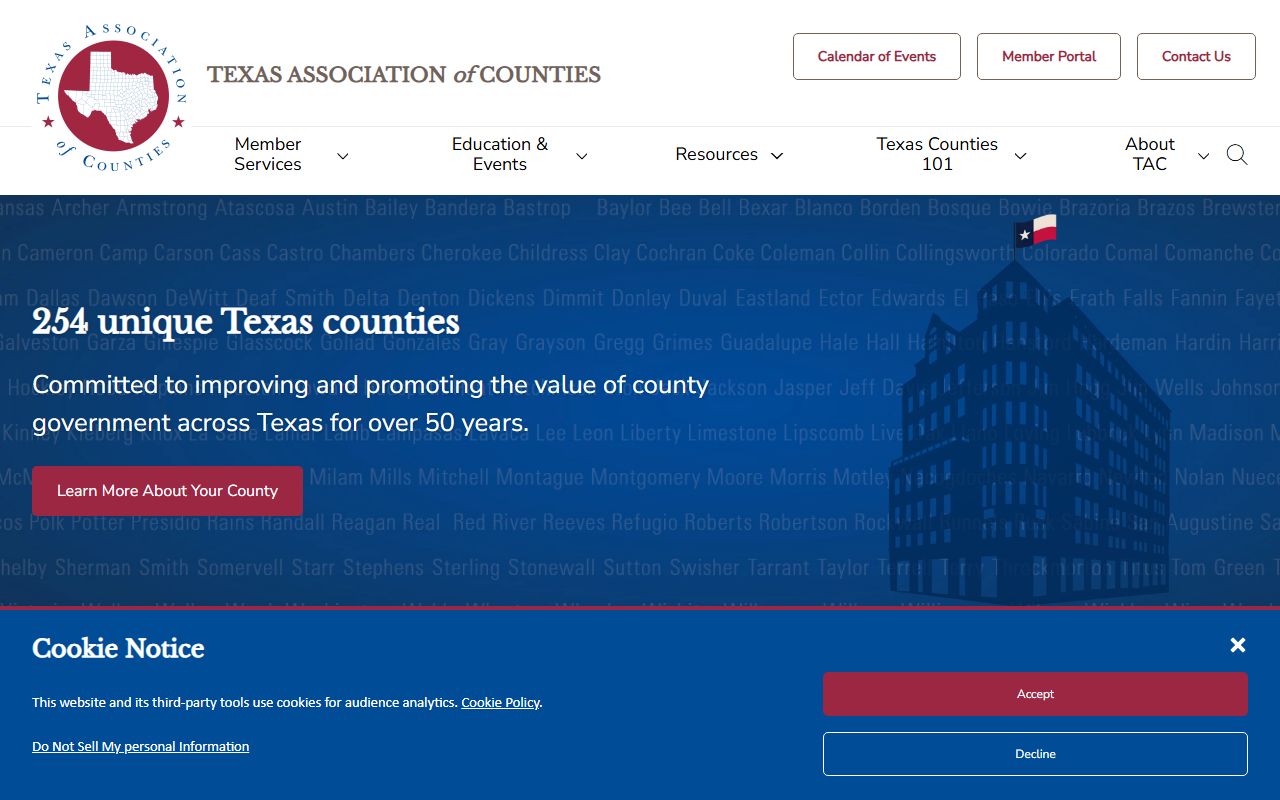Screen dimensions: 1280x800
Task: Accept the cookies
Action: click(x=1035, y=694)
